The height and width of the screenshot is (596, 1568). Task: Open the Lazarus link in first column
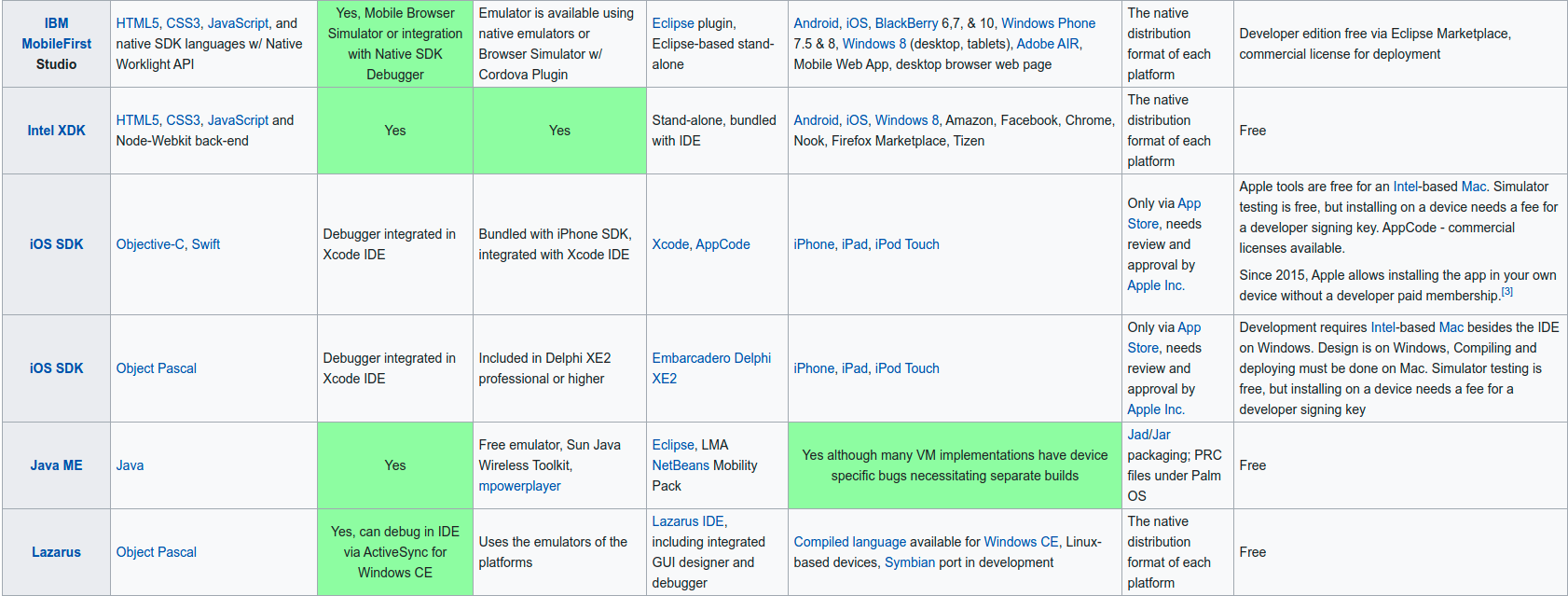point(56,552)
